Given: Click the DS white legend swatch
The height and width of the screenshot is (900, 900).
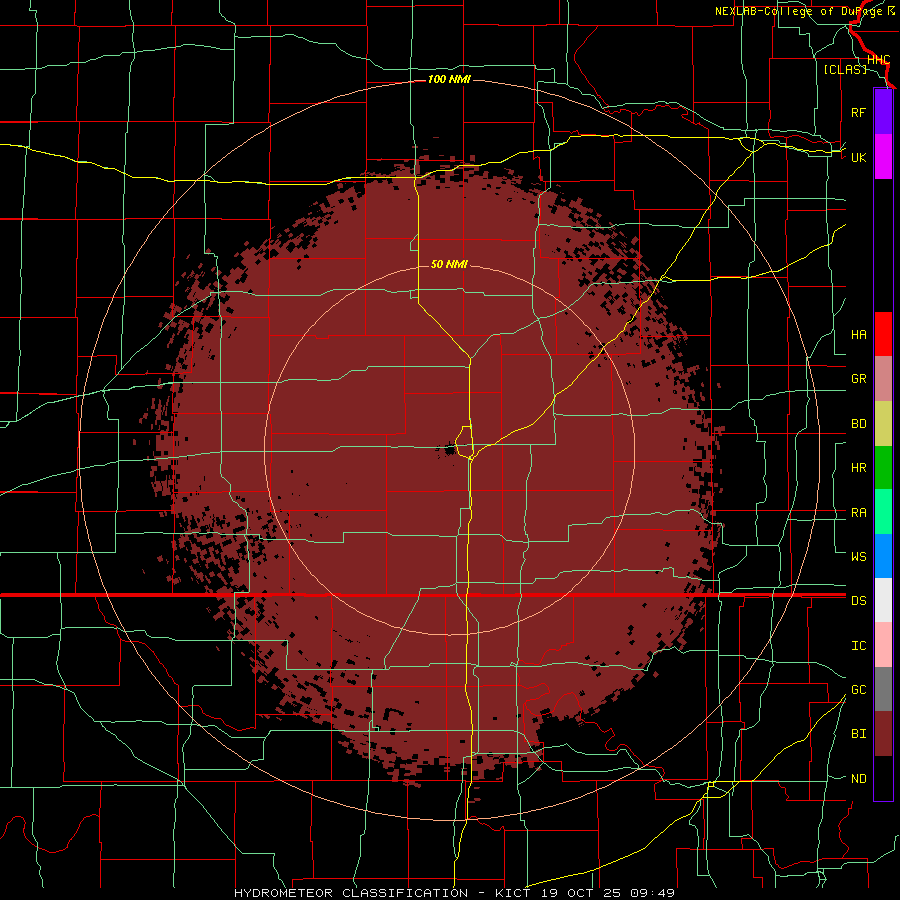Looking at the screenshot, I should (x=883, y=600).
